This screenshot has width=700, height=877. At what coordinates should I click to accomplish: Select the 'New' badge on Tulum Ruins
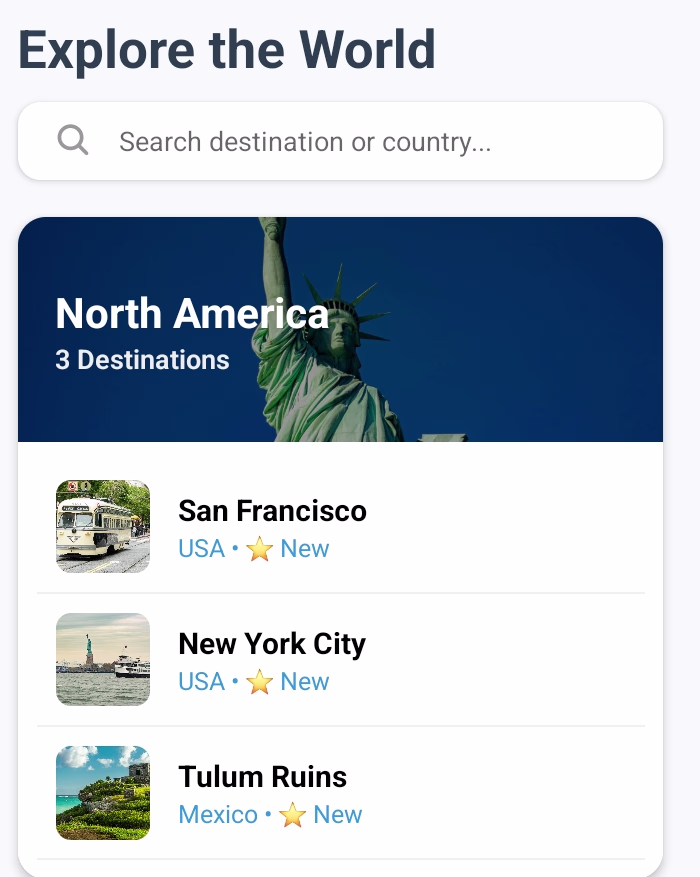[337, 814]
